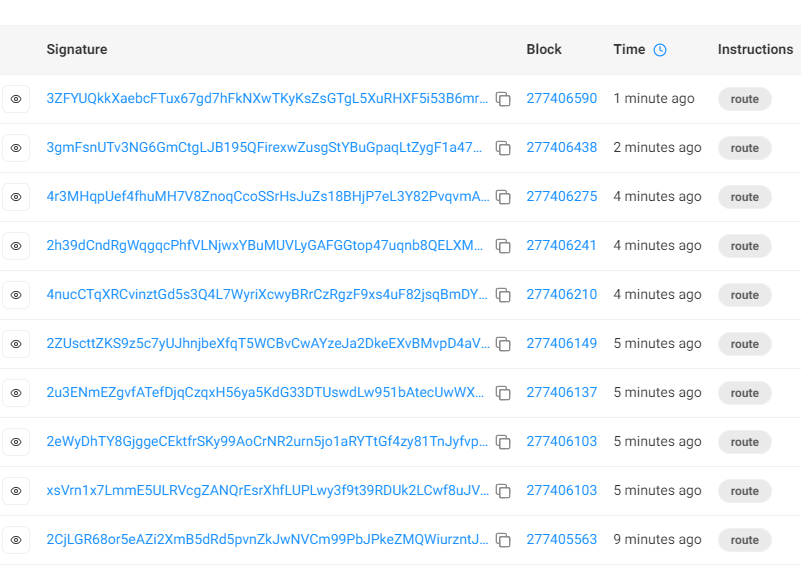Open transaction 4nucCTqXRCvinztGd5s signature link
This screenshot has width=801, height=584.
267,294
